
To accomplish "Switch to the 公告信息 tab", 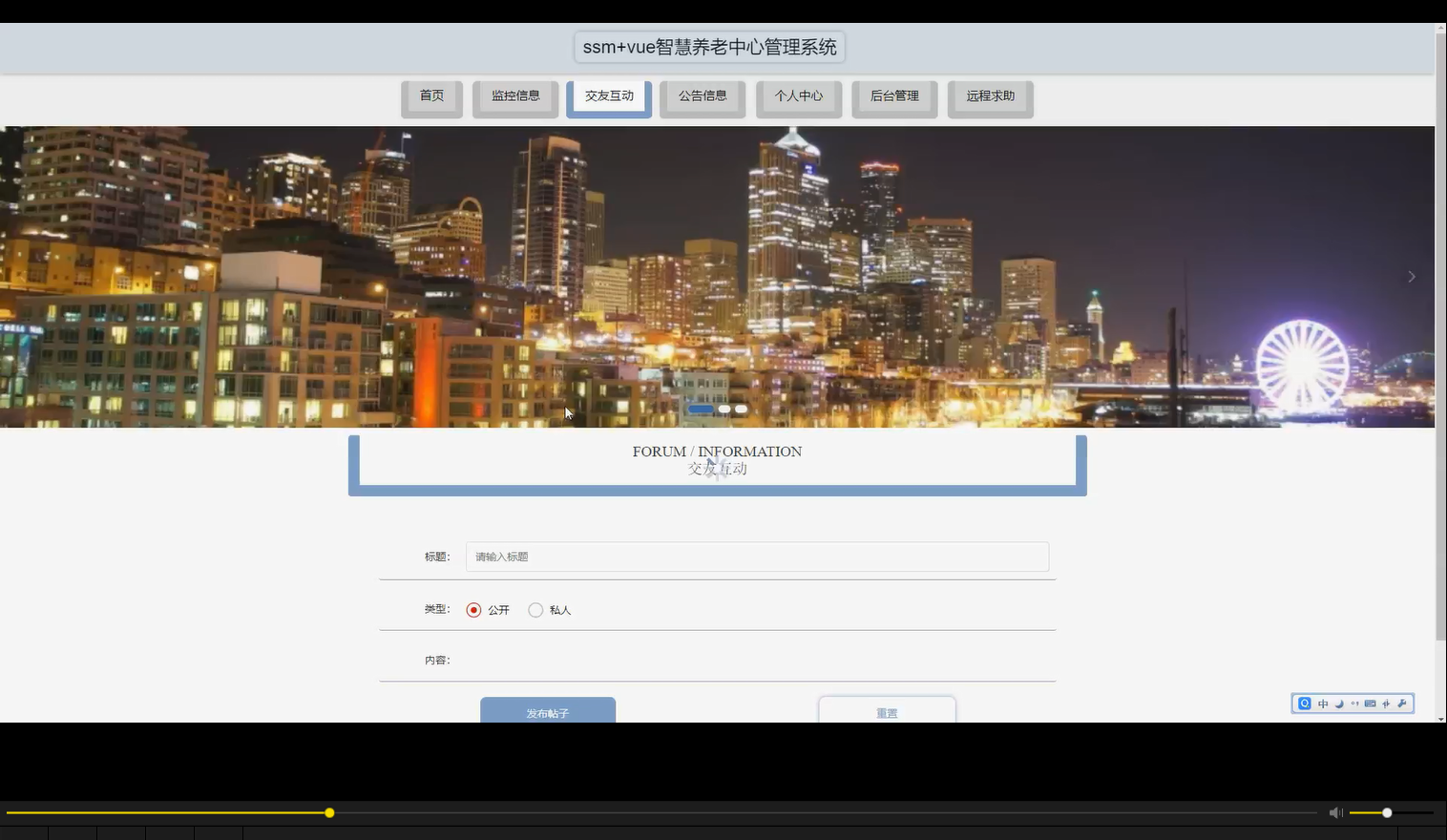I will pyautogui.click(x=703, y=95).
